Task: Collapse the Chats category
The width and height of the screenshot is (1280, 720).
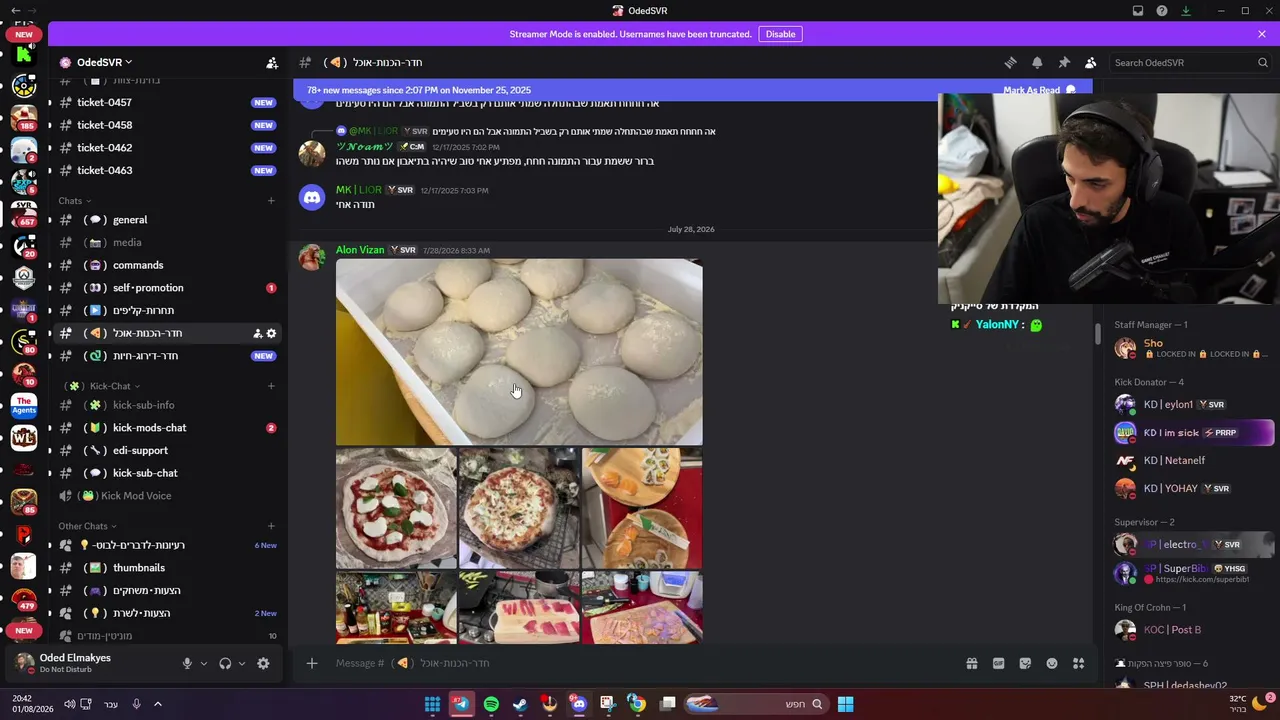Action: pos(74,201)
